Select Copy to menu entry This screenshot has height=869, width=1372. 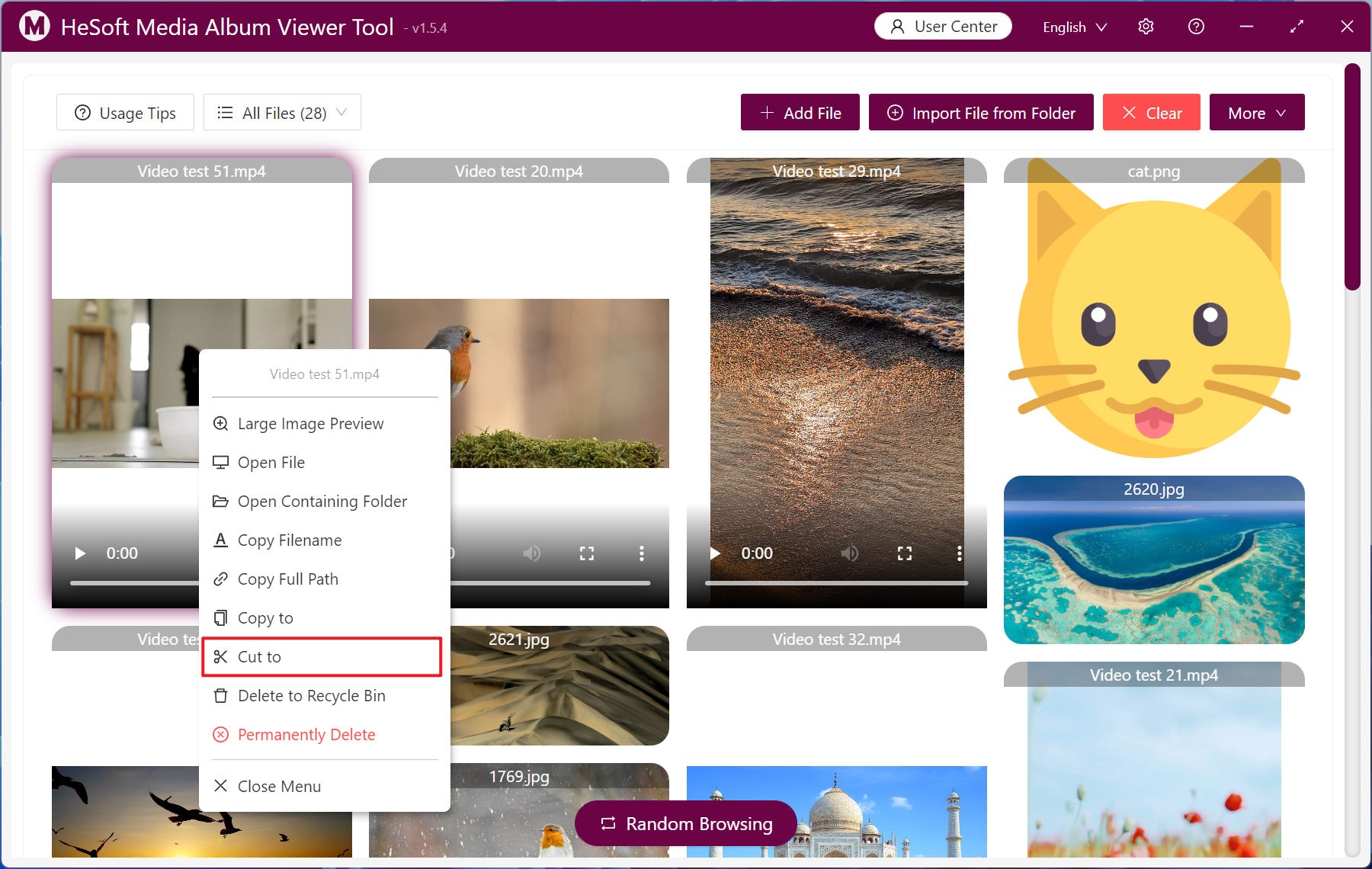[325, 618]
